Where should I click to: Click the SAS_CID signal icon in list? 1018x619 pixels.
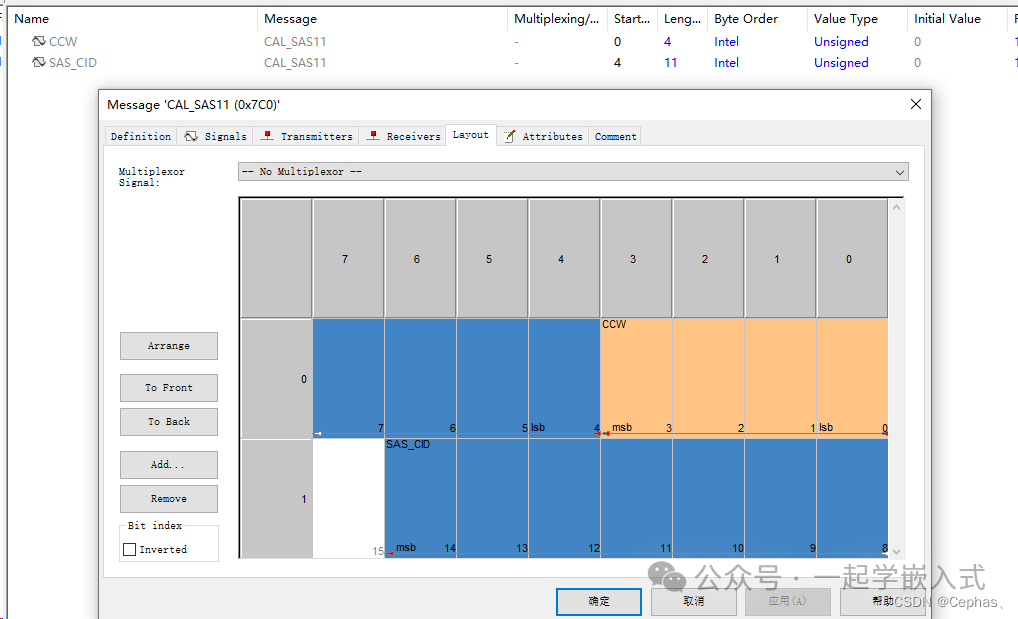(x=38, y=63)
